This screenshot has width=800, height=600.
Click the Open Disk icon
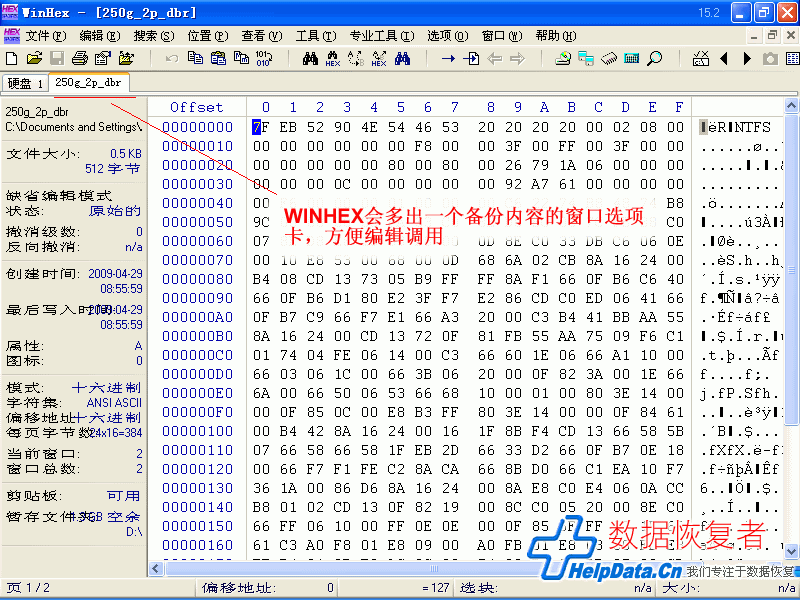[586, 58]
